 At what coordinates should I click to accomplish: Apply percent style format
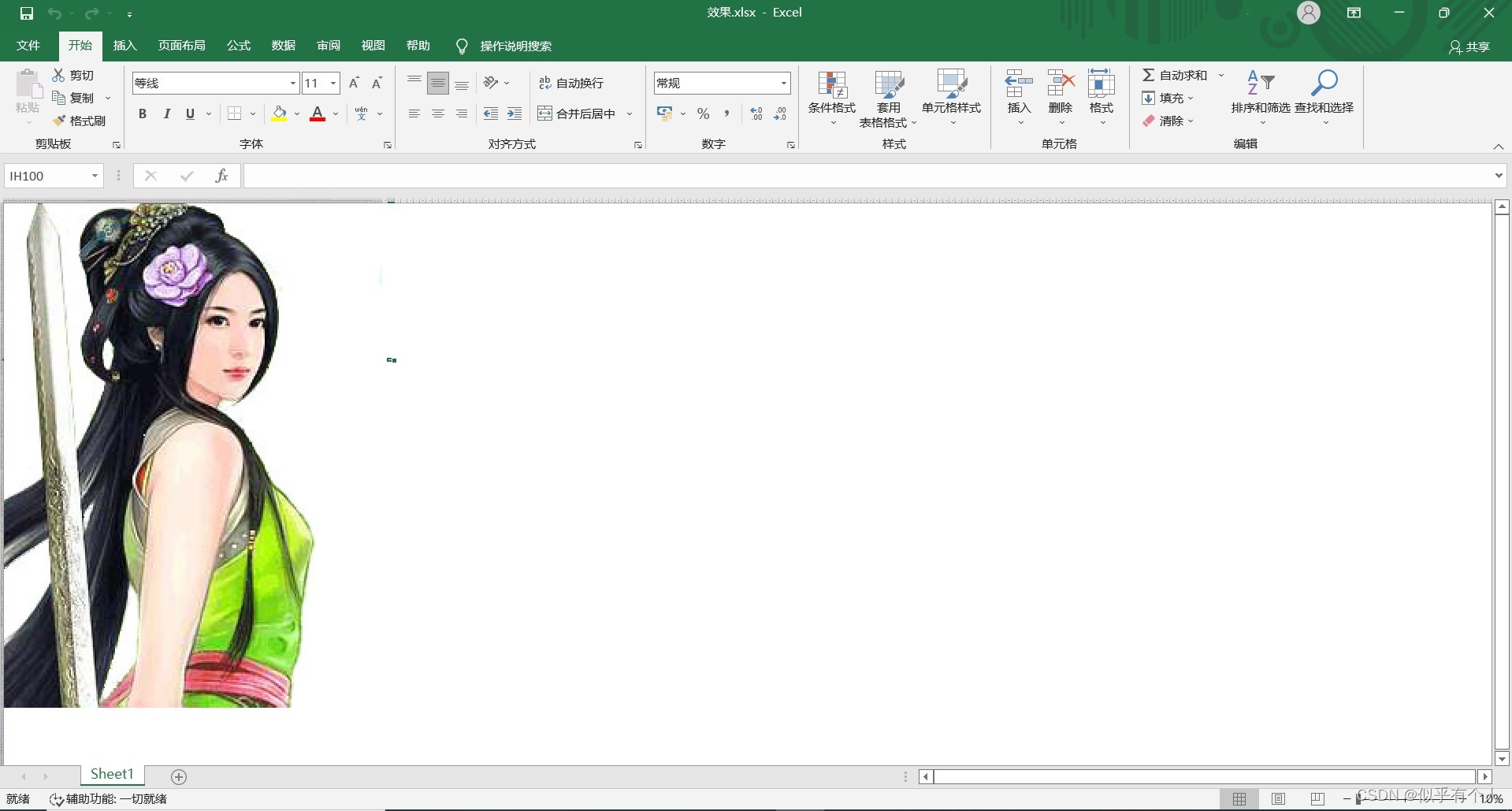(x=704, y=113)
